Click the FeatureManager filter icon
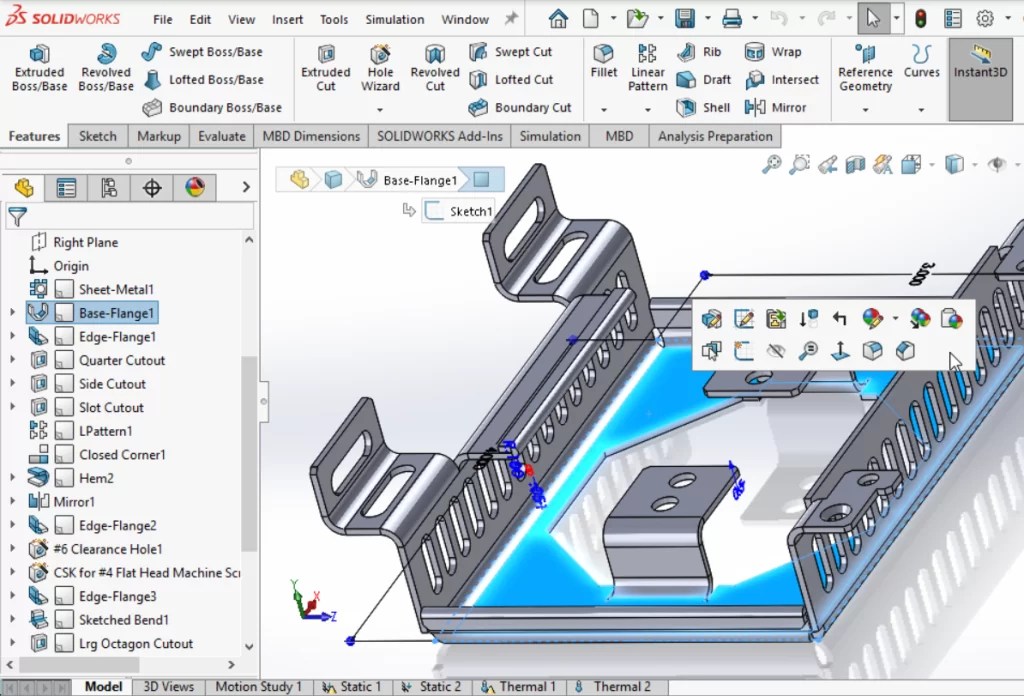This screenshot has height=696, width=1024. (18, 215)
